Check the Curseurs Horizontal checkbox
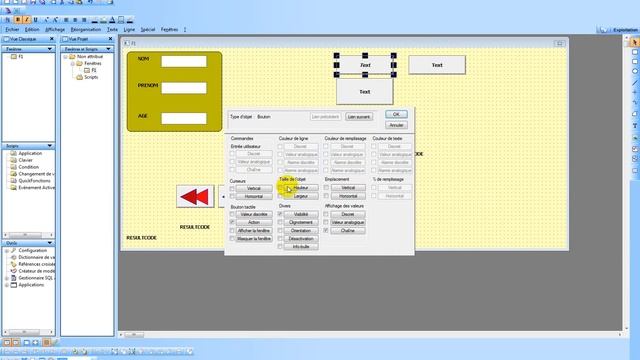This screenshot has height=360, width=640. [x=232, y=196]
